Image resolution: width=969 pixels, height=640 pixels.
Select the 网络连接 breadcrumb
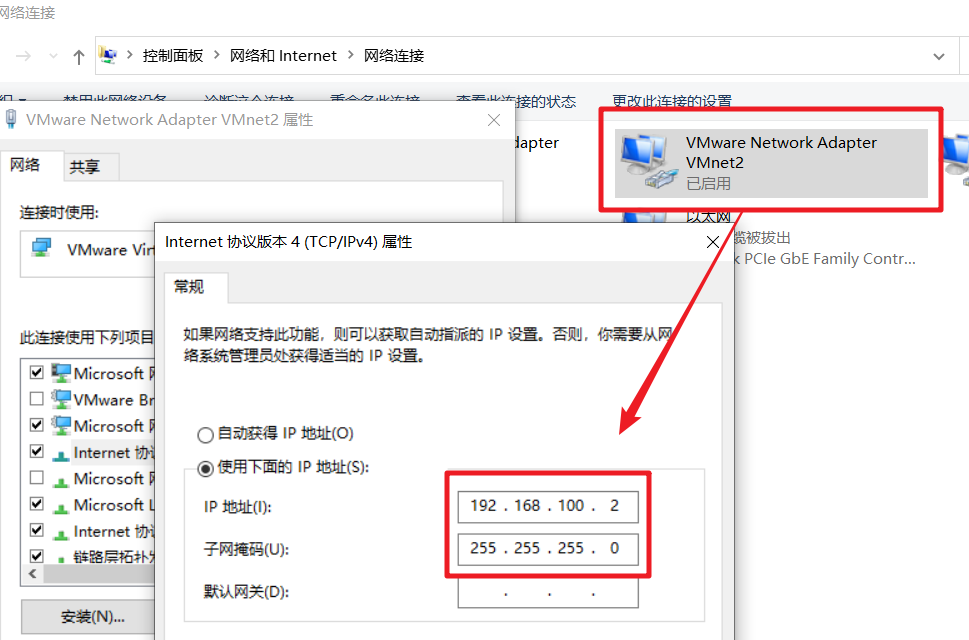[x=394, y=56]
